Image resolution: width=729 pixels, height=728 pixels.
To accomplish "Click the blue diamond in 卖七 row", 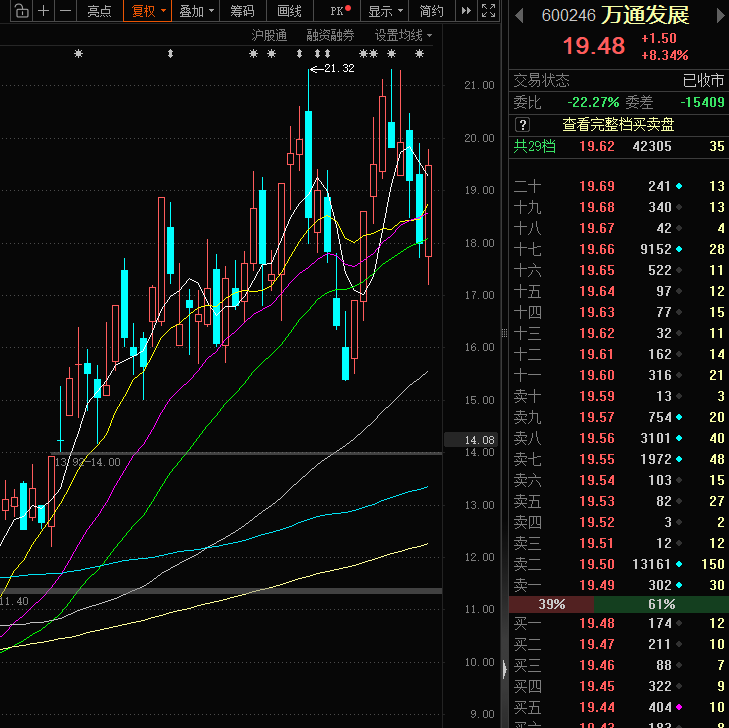I will coord(679,459).
